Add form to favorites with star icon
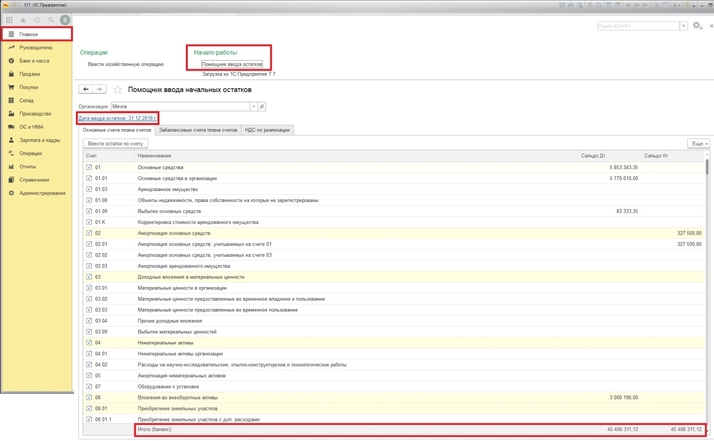Screen dimensions: 714x441 [117, 89]
